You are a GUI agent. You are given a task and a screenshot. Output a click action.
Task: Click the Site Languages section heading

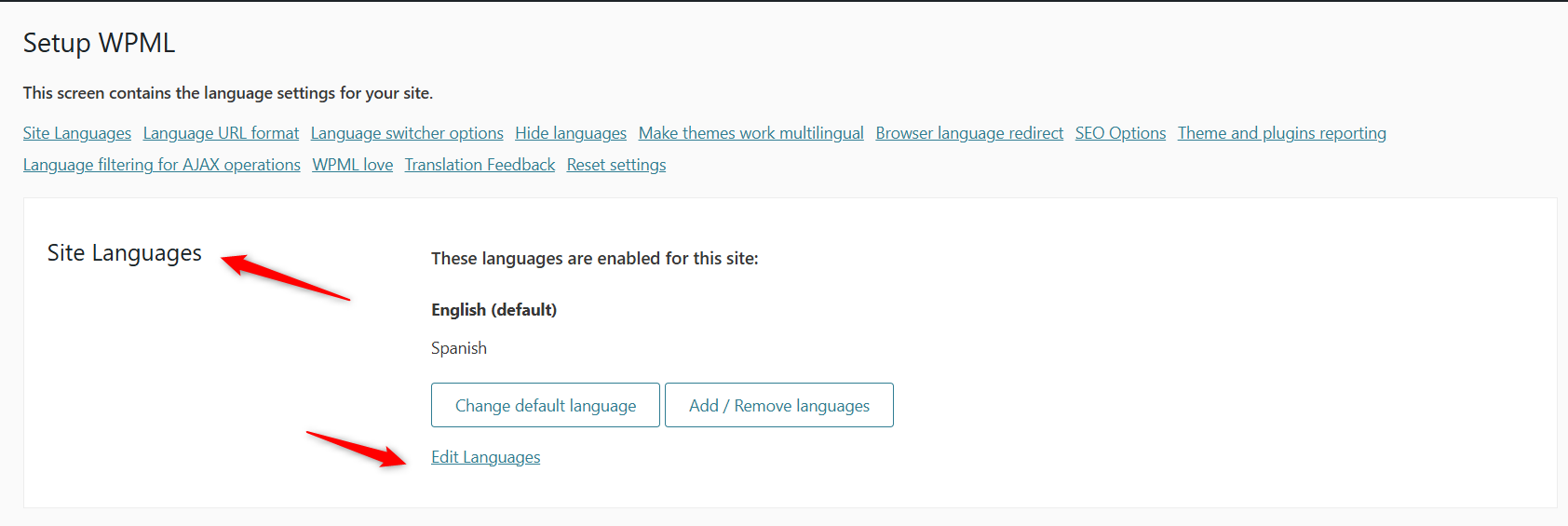coord(125,253)
